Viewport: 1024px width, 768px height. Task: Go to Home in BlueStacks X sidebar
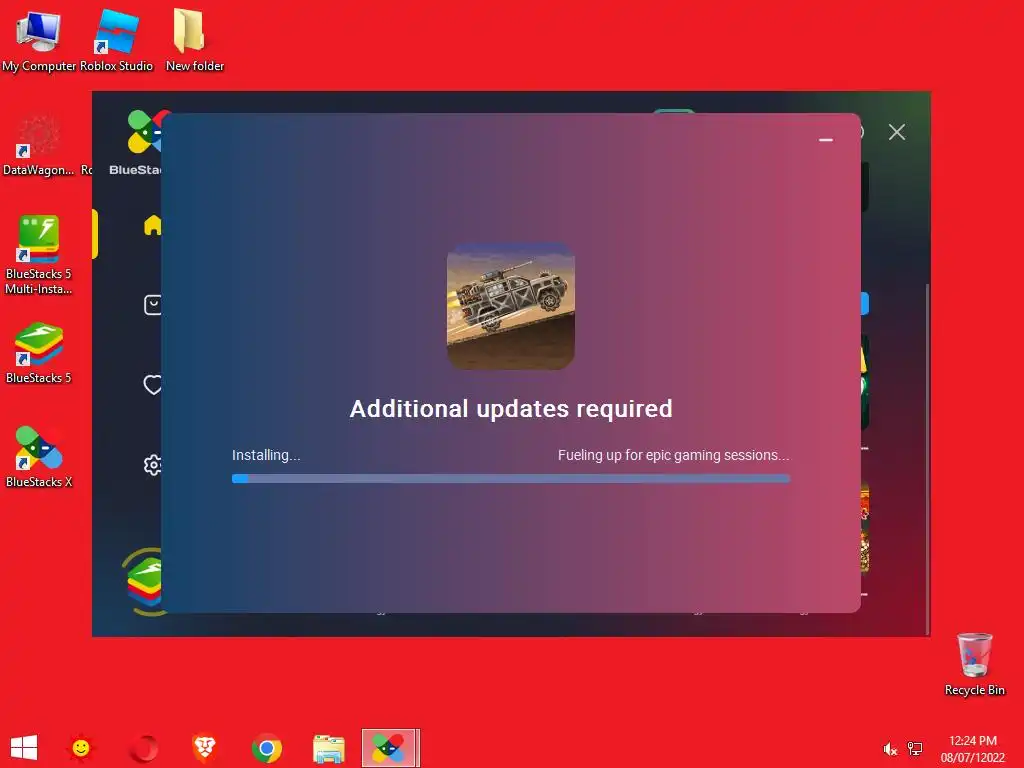(152, 225)
